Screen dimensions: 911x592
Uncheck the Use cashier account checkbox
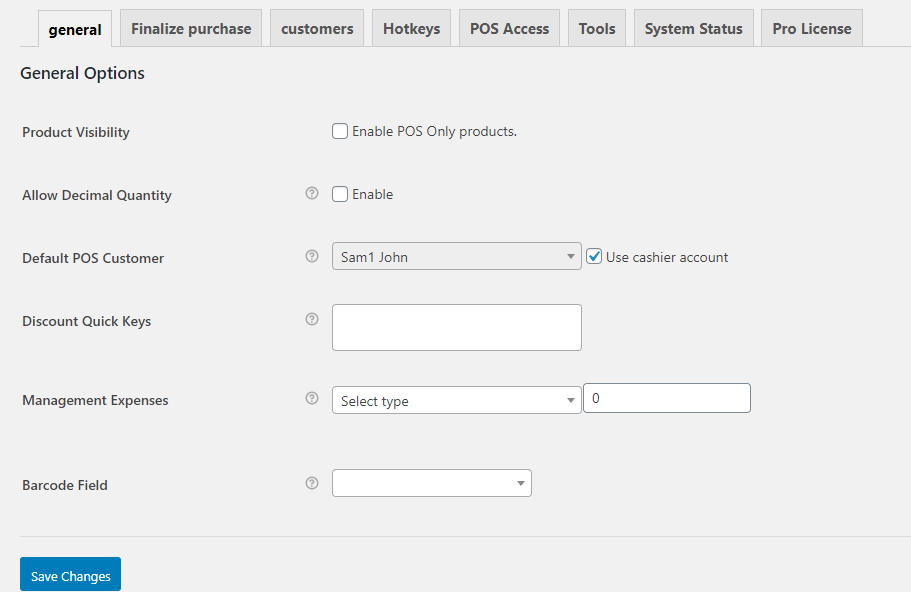[x=594, y=255]
